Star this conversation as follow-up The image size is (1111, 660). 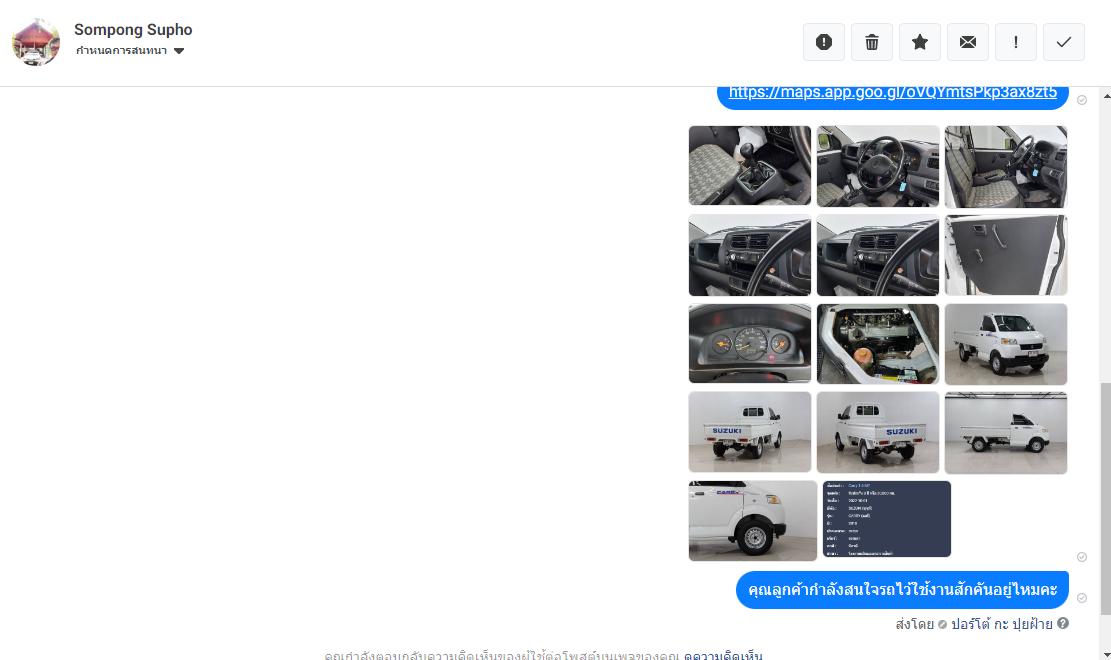920,43
